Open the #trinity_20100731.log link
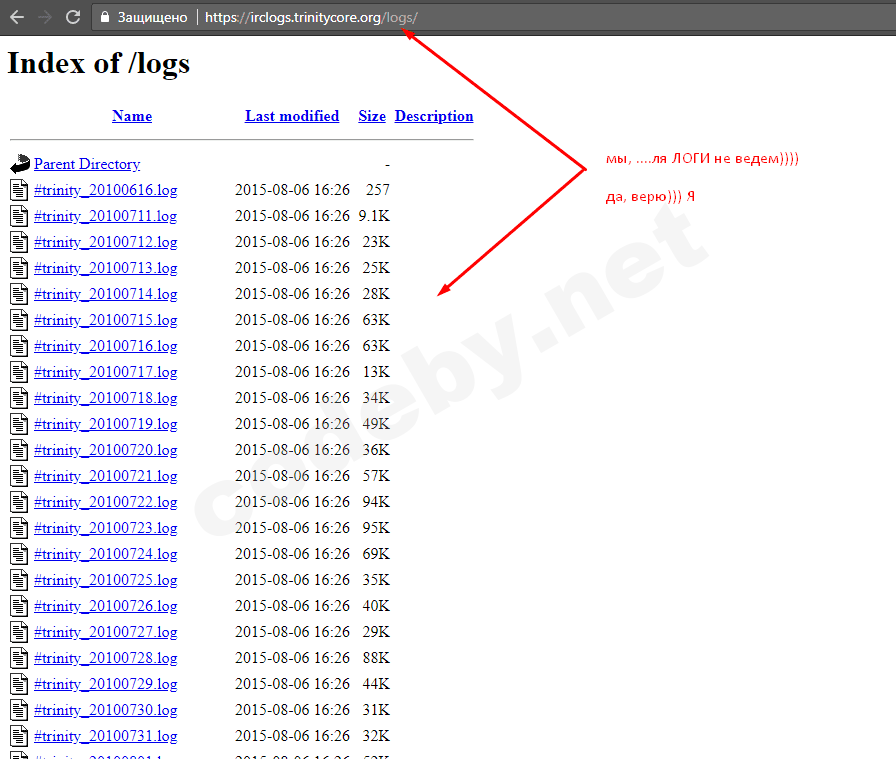 coord(106,736)
